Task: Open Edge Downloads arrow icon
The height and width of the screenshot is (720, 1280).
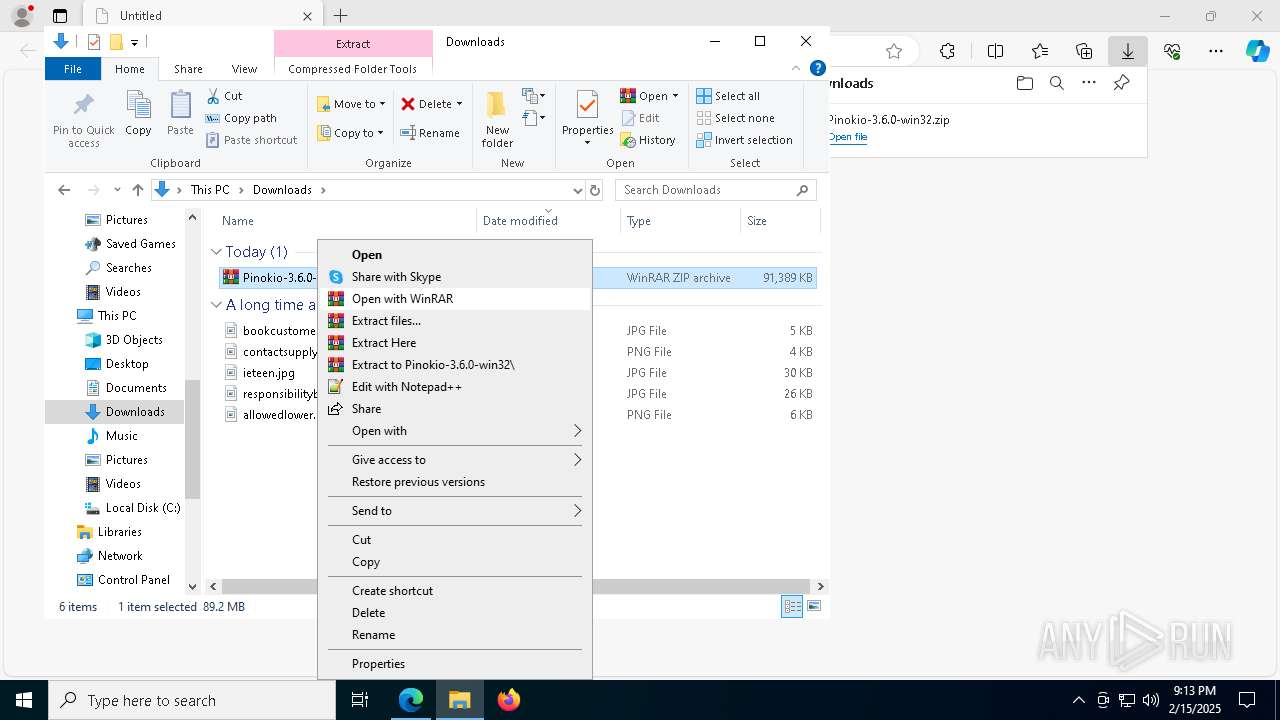Action: click(x=1127, y=51)
